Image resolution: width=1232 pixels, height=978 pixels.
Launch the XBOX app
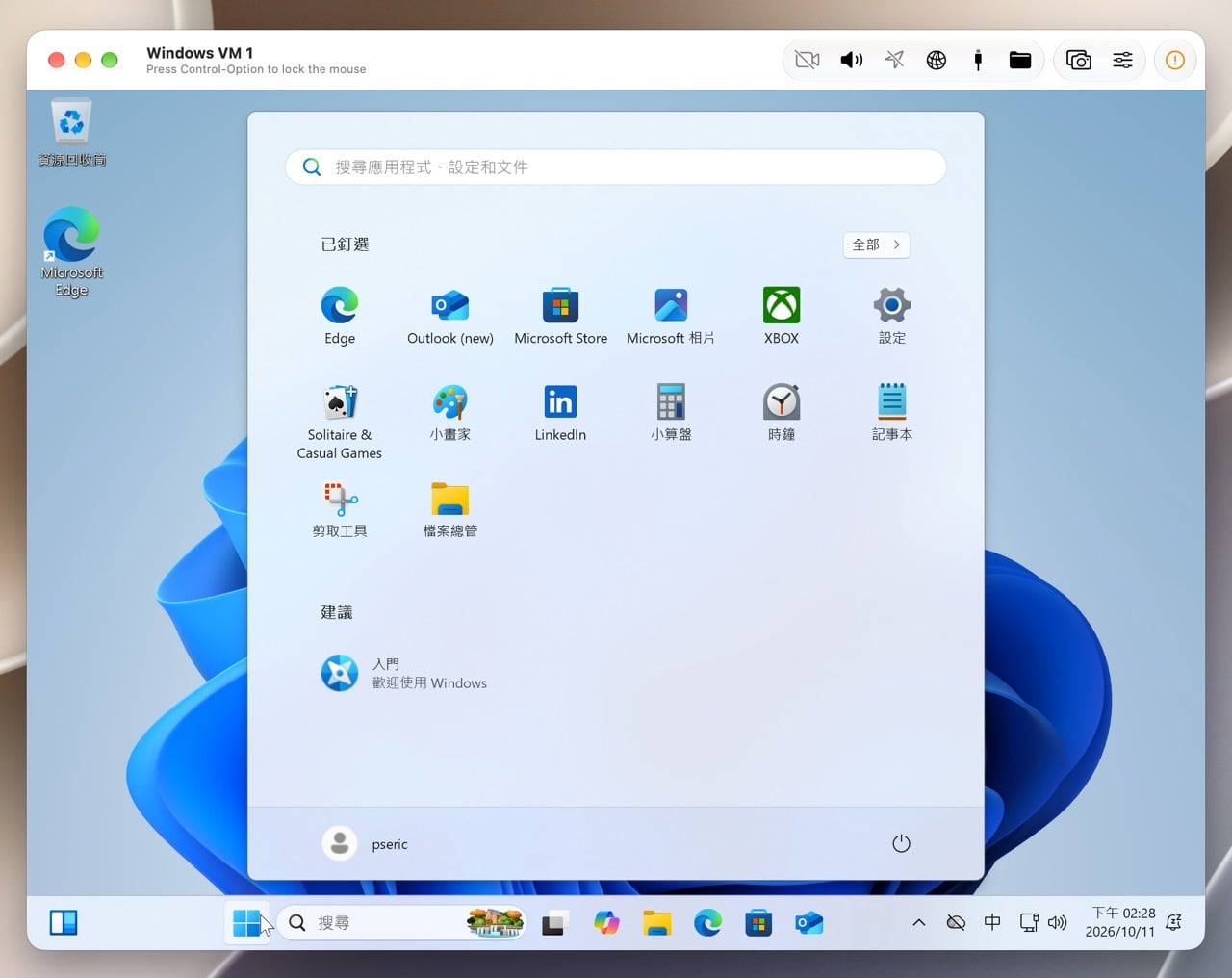782,316
